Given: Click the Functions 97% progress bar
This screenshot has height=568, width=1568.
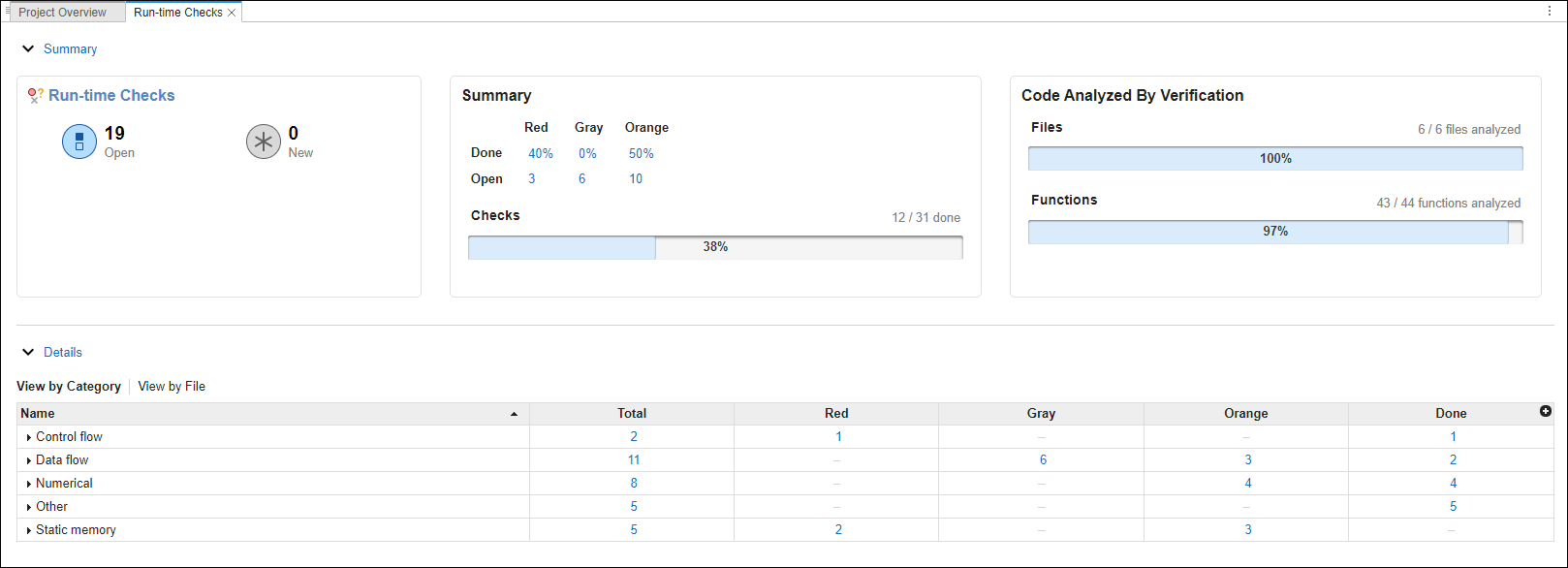Looking at the screenshot, I should pos(1274,232).
